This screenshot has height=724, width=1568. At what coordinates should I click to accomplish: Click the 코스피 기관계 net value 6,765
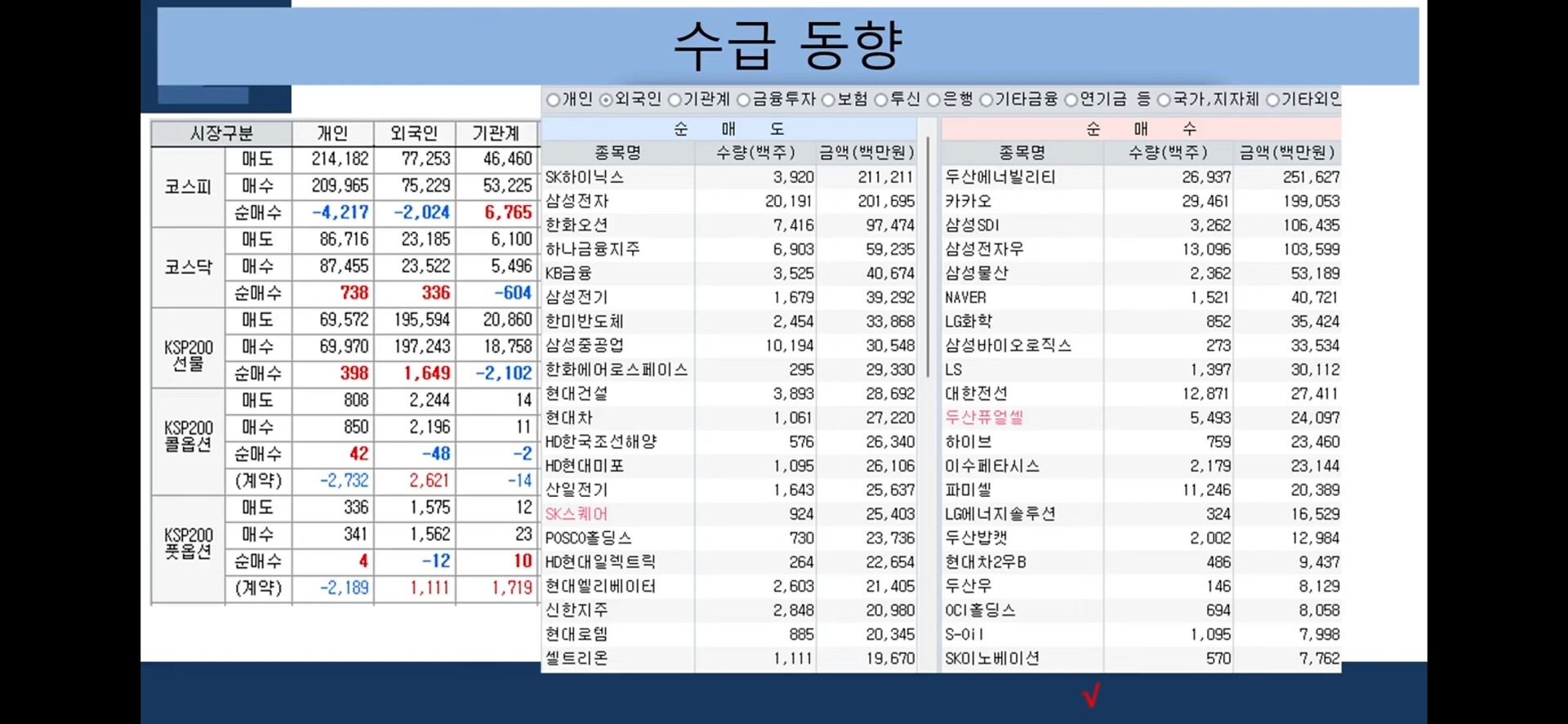[x=508, y=212]
